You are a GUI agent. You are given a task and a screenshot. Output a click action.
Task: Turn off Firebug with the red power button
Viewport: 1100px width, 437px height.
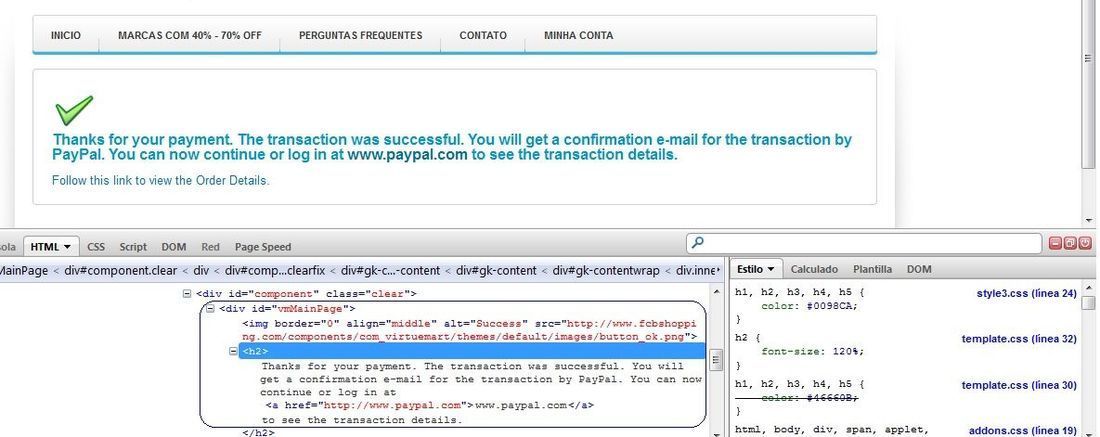[1085, 243]
